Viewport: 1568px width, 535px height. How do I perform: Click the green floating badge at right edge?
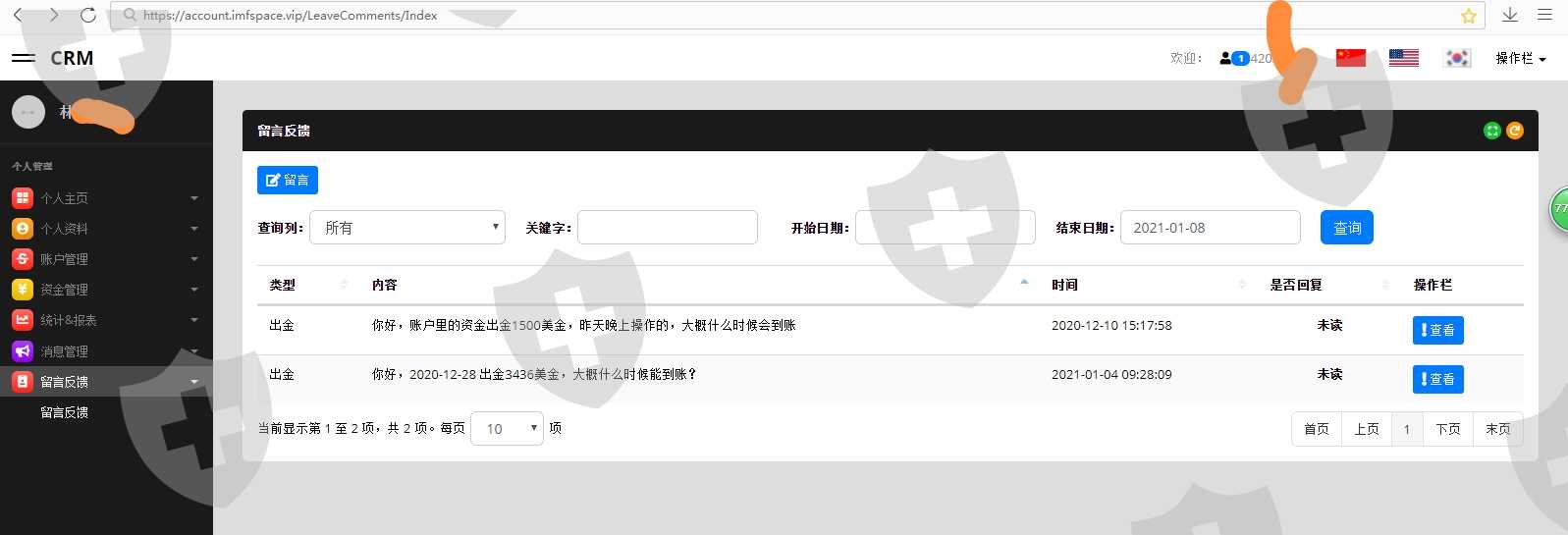tap(1559, 208)
